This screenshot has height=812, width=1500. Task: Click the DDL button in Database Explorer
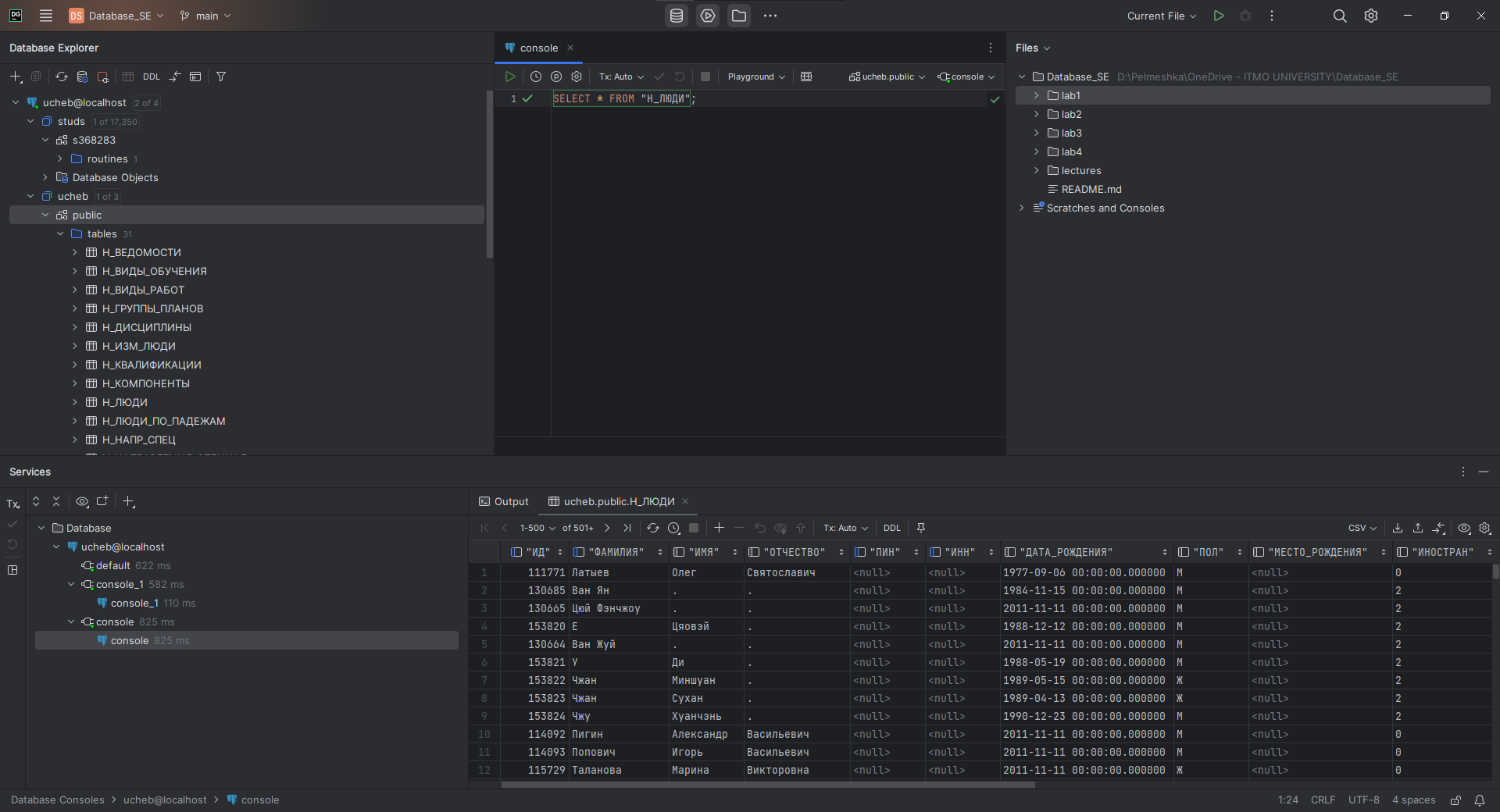pos(152,77)
